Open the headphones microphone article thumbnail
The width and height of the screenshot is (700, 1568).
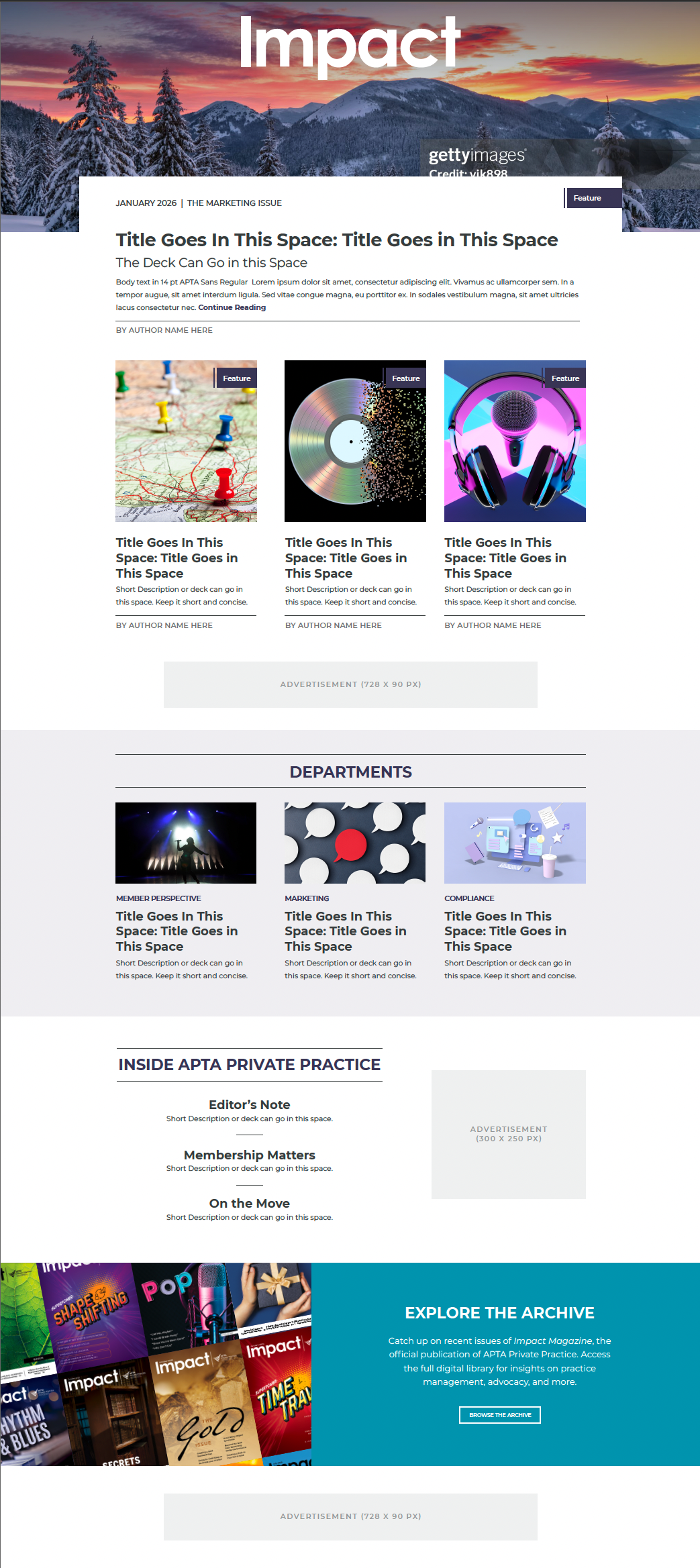pyautogui.click(x=515, y=441)
